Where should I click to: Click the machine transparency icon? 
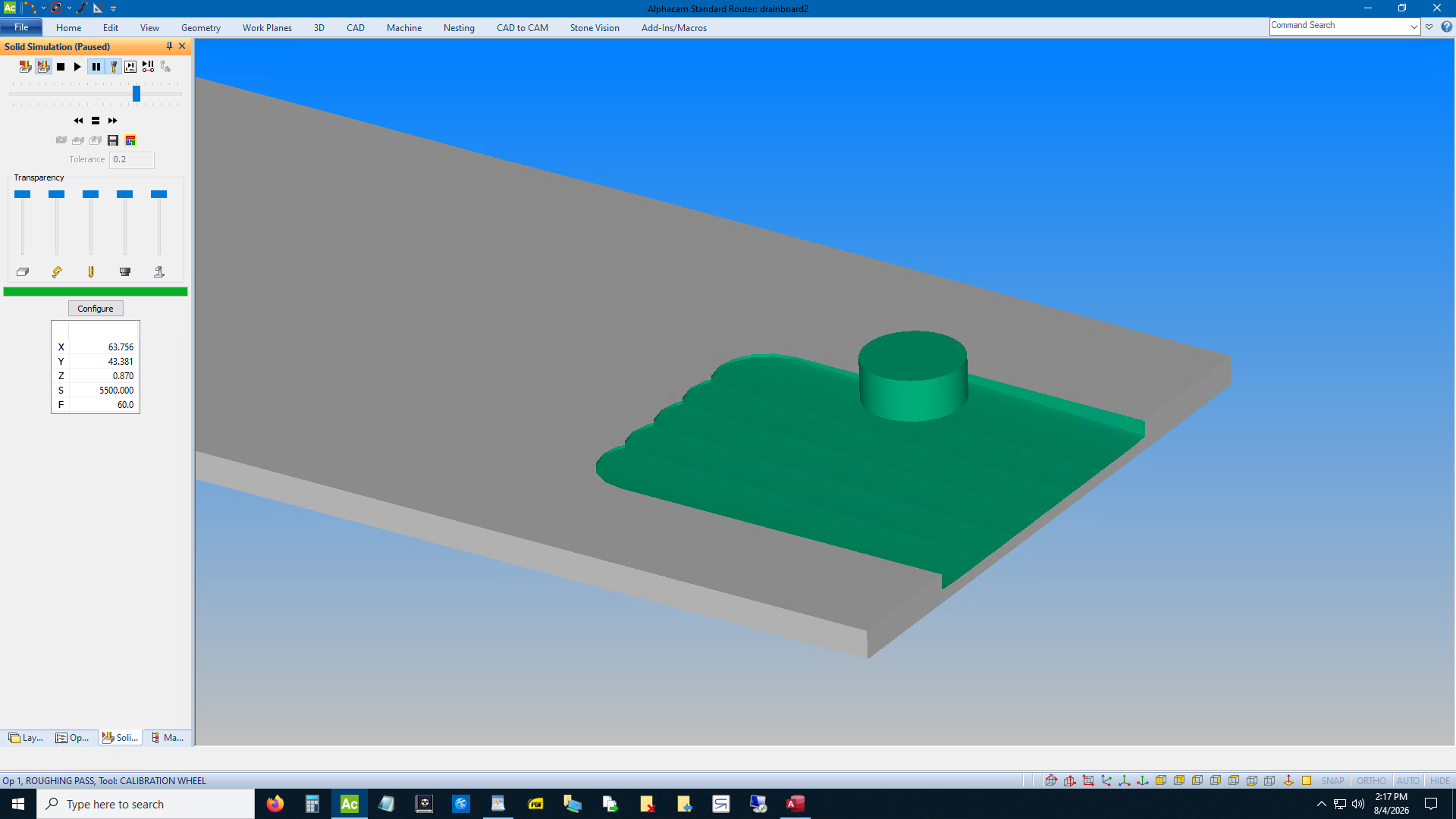159,271
